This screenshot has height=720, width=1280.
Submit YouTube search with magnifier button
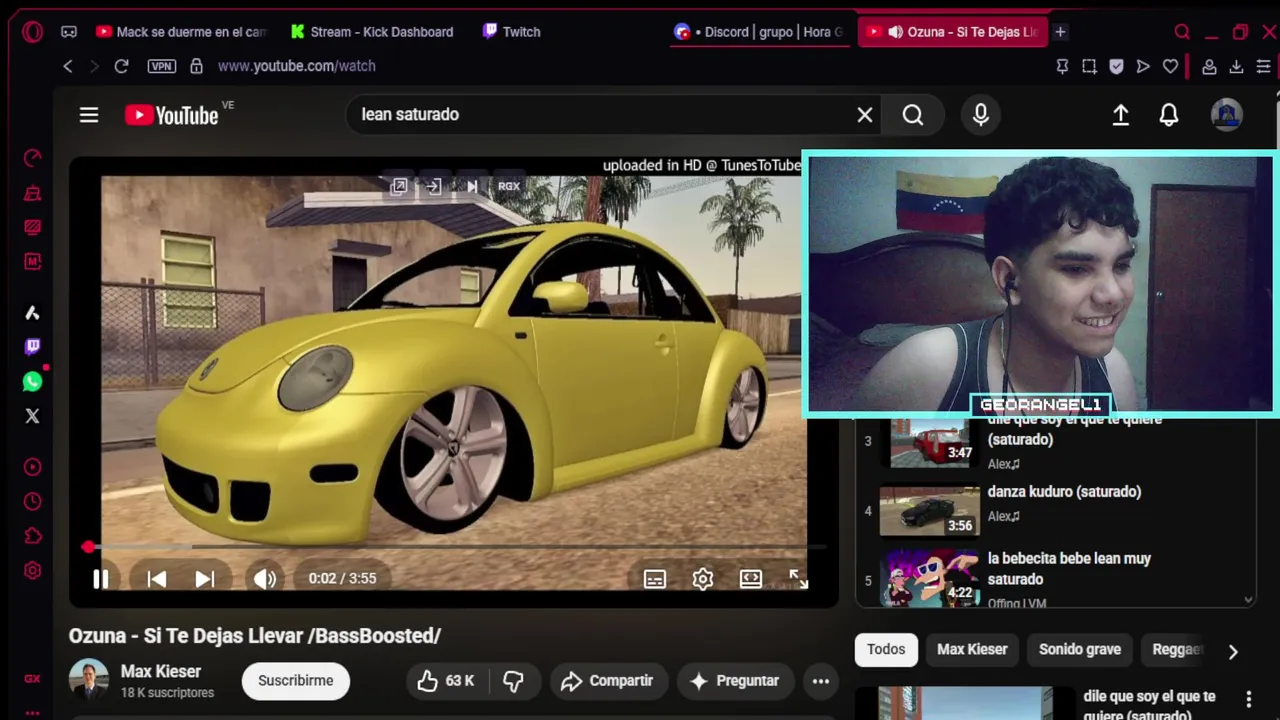coord(913,115)
